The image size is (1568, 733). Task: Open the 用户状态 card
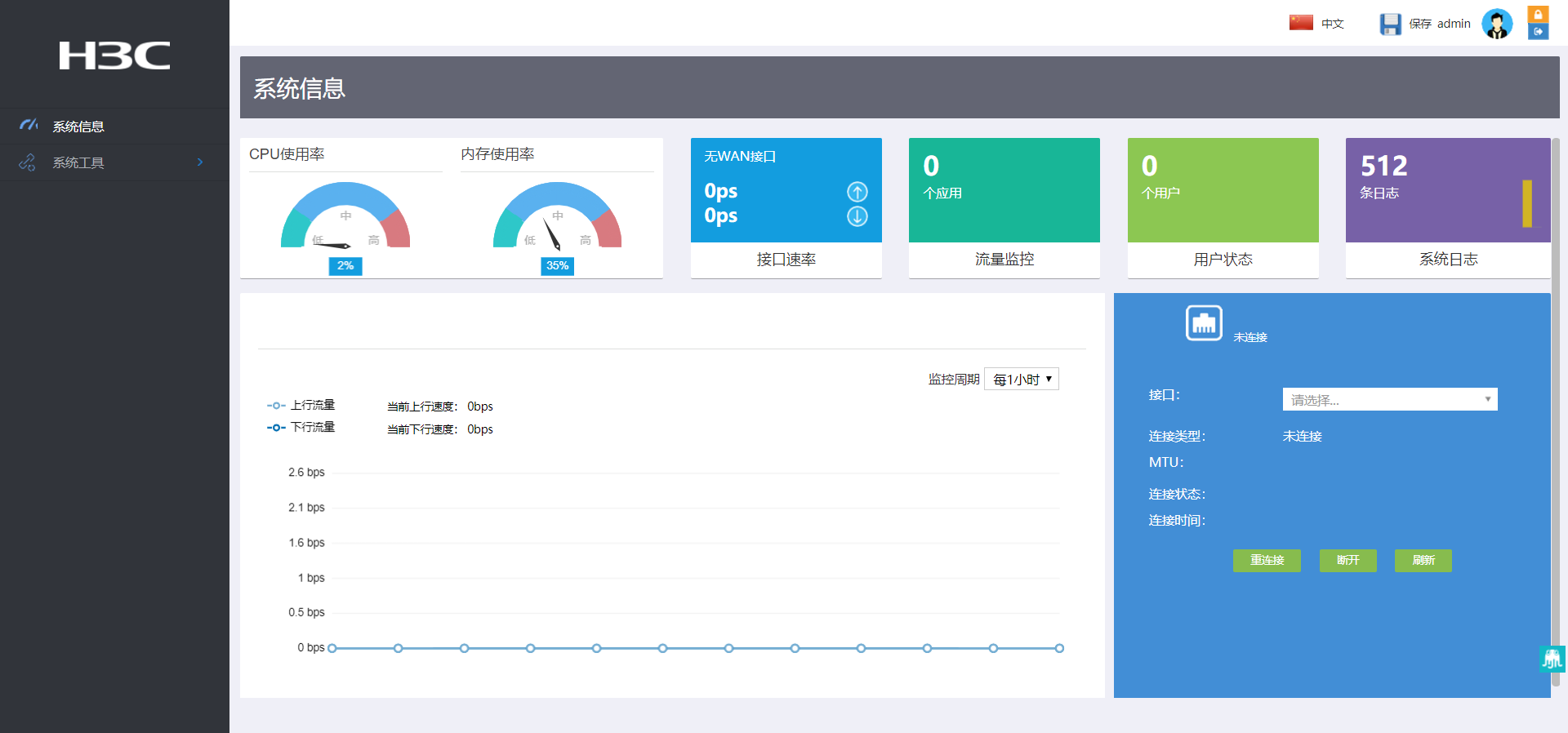(x=1223, y=208)
